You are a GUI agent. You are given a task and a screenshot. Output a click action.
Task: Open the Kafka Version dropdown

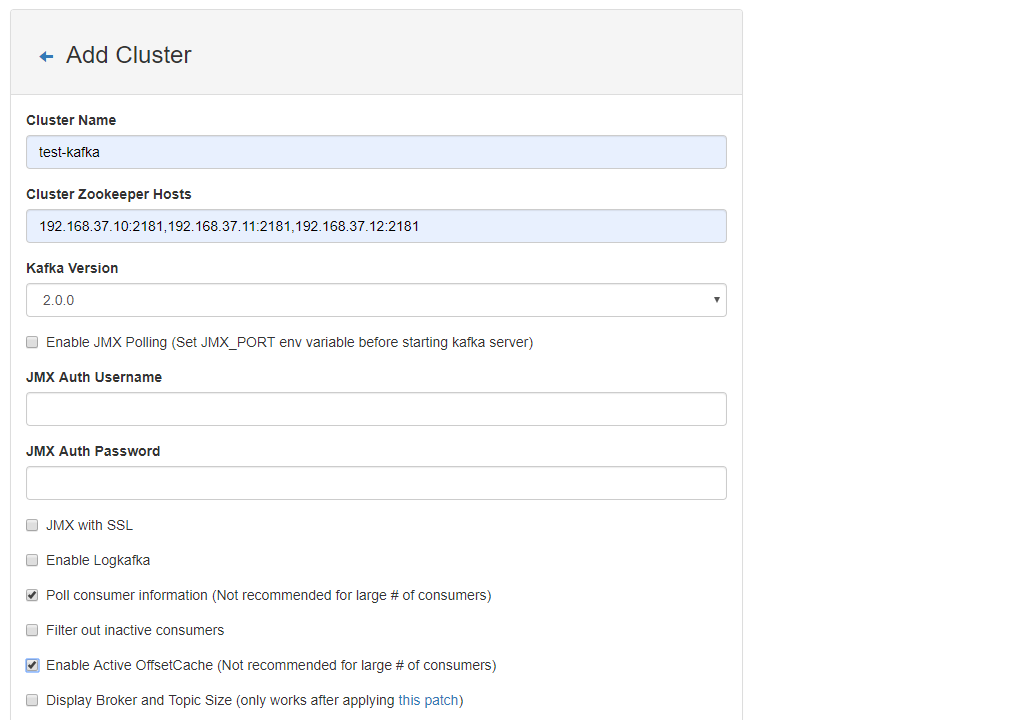point(376,300)
